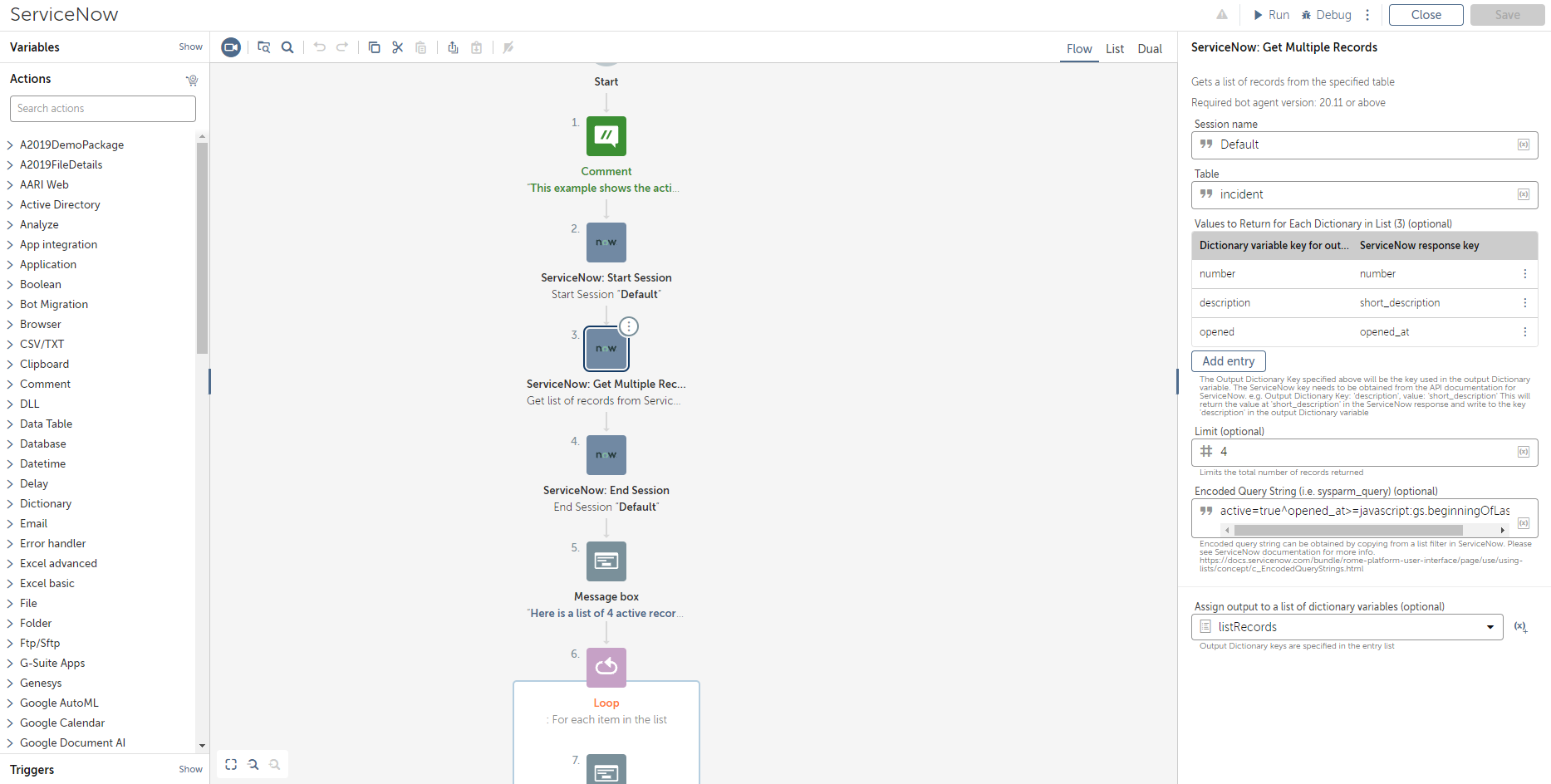Show the Triggers panel
This screenshot has width=1551, height=784.
point(190,770)
